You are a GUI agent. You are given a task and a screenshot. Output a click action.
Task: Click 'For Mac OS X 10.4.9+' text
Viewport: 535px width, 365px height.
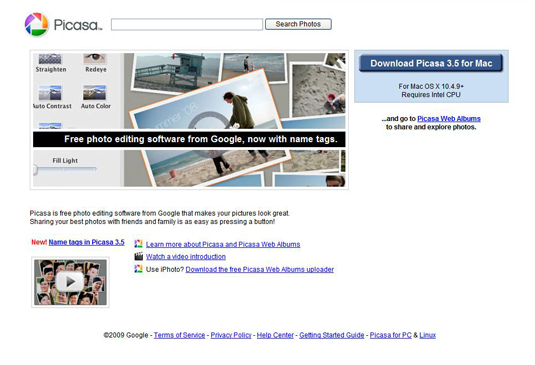[431, 86]
